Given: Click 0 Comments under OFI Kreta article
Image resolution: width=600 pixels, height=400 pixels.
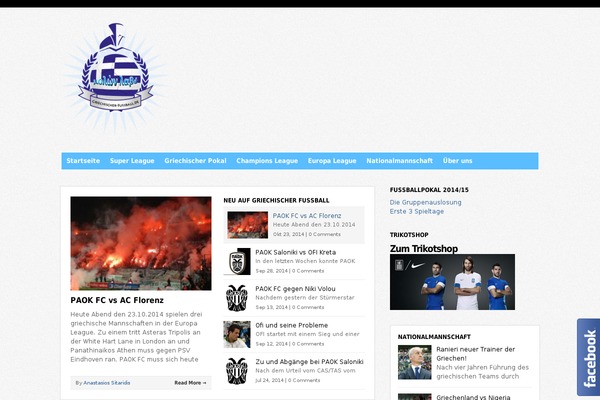Looking at the screenshot, I should [308, 271].
